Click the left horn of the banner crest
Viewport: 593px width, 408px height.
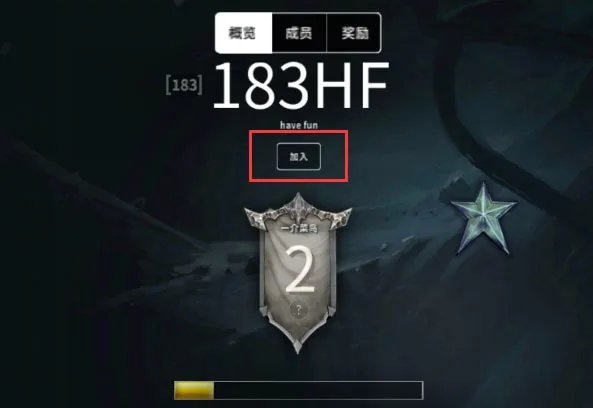256,217
